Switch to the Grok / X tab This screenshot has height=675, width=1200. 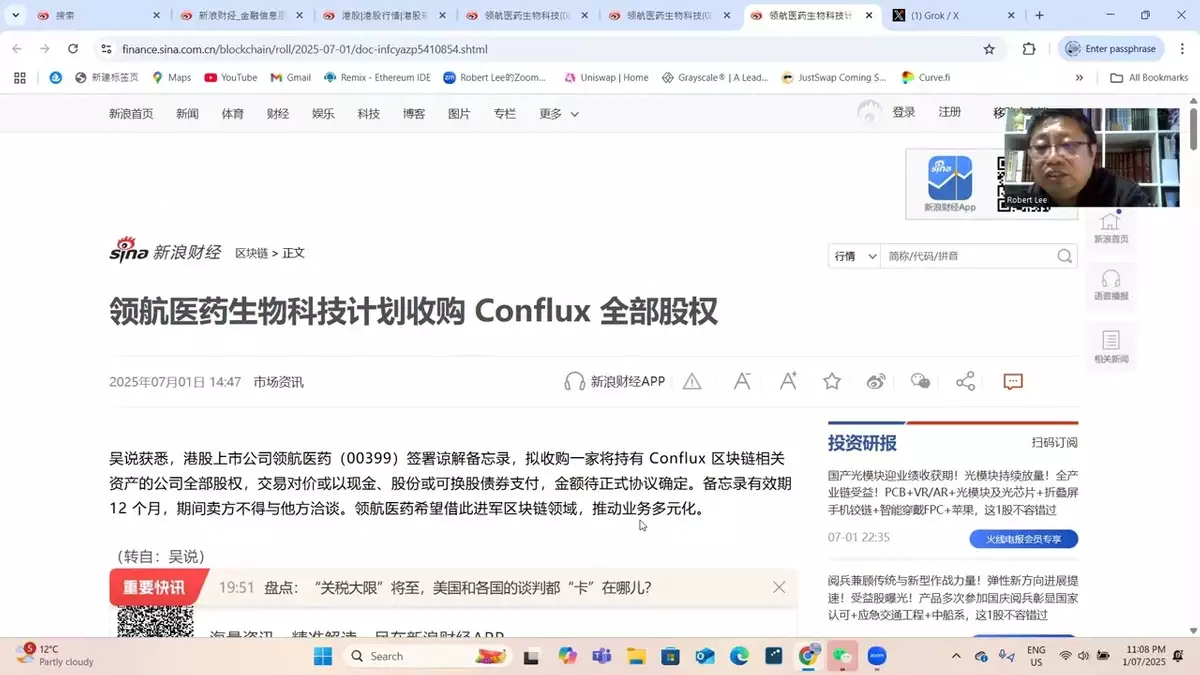pos(955,16)
